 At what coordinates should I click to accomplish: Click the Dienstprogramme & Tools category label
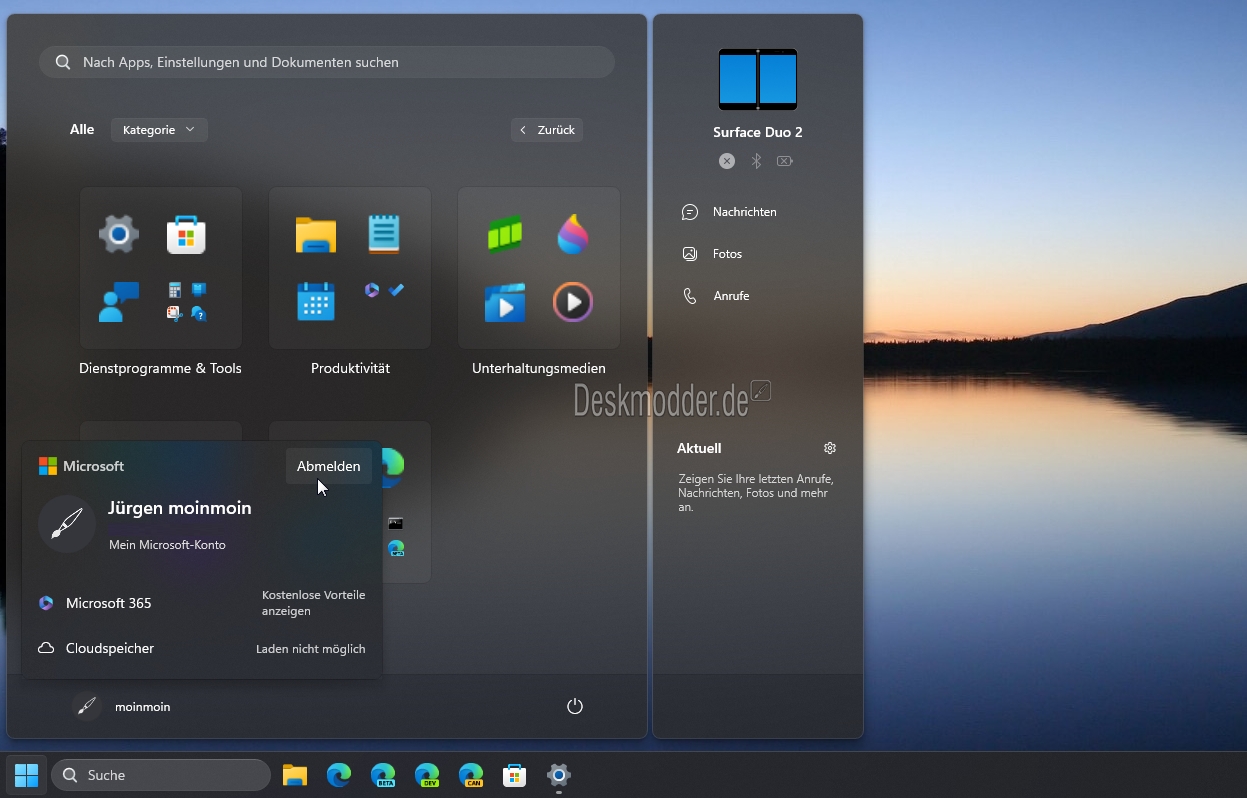coord(160,368)
